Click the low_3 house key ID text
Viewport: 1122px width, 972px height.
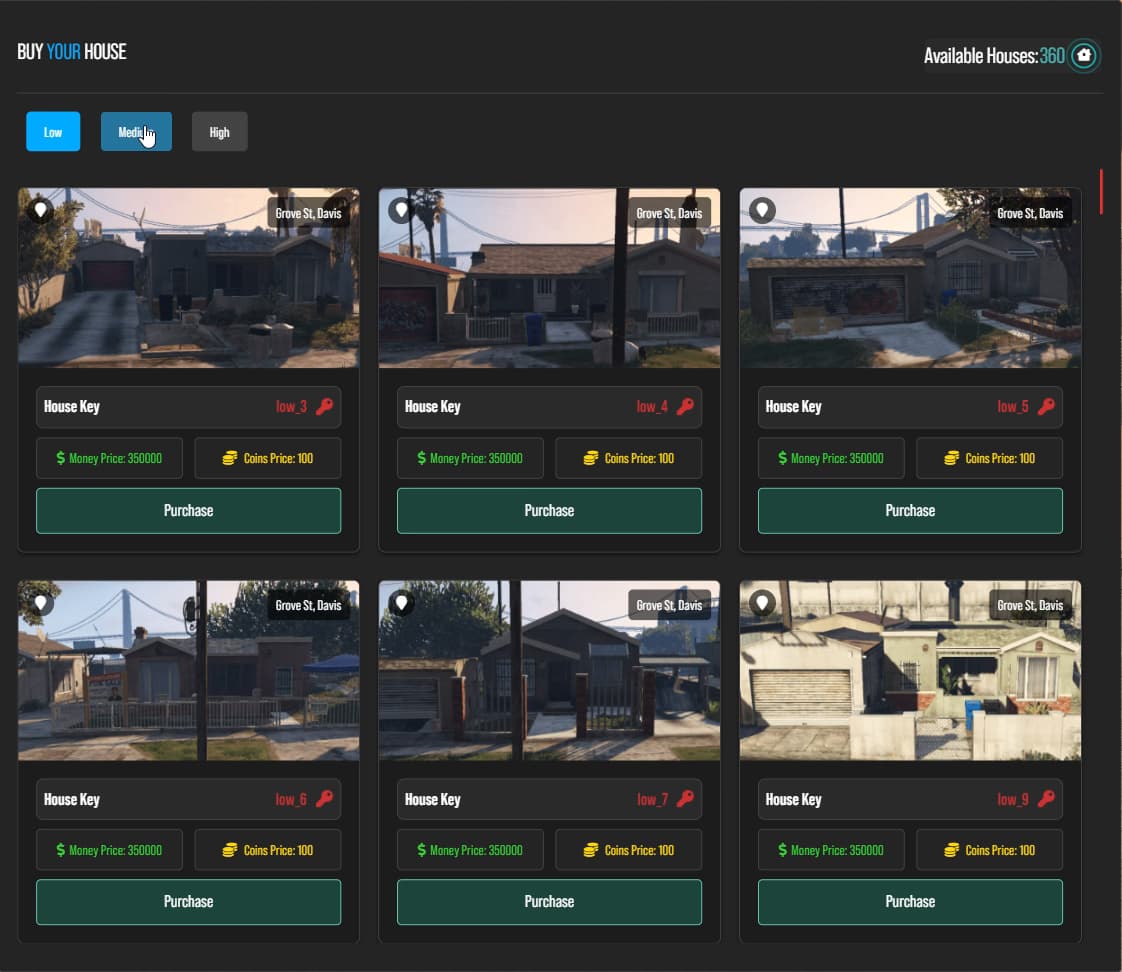(291, 407)
